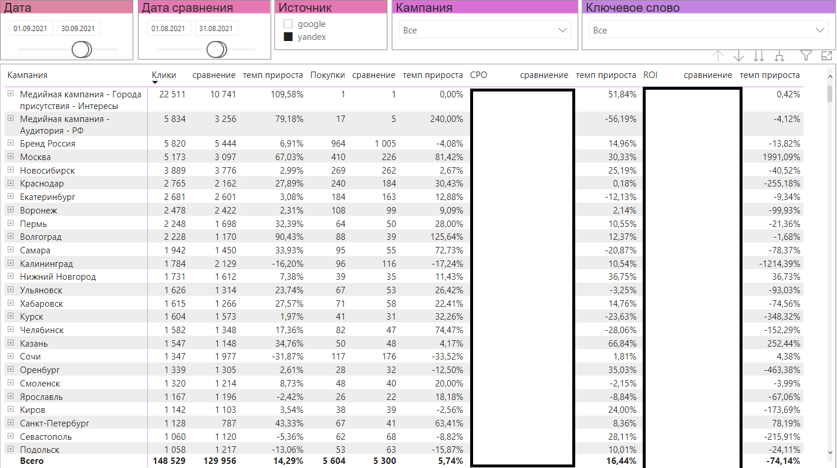Expand the Севастополь campaign row
Viewport: 837px width, 468px height.
coord(10,436)
